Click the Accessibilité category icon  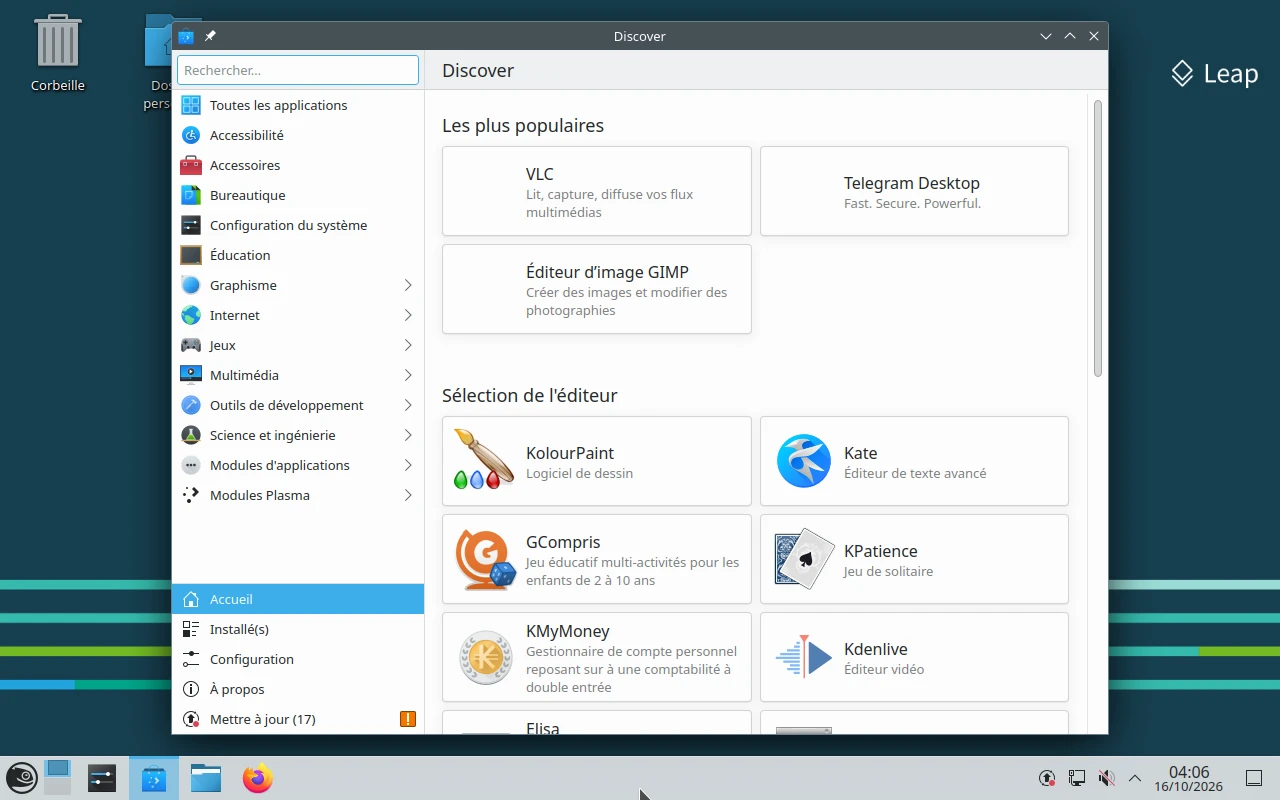pyautogui.click(x=191, y=135)
